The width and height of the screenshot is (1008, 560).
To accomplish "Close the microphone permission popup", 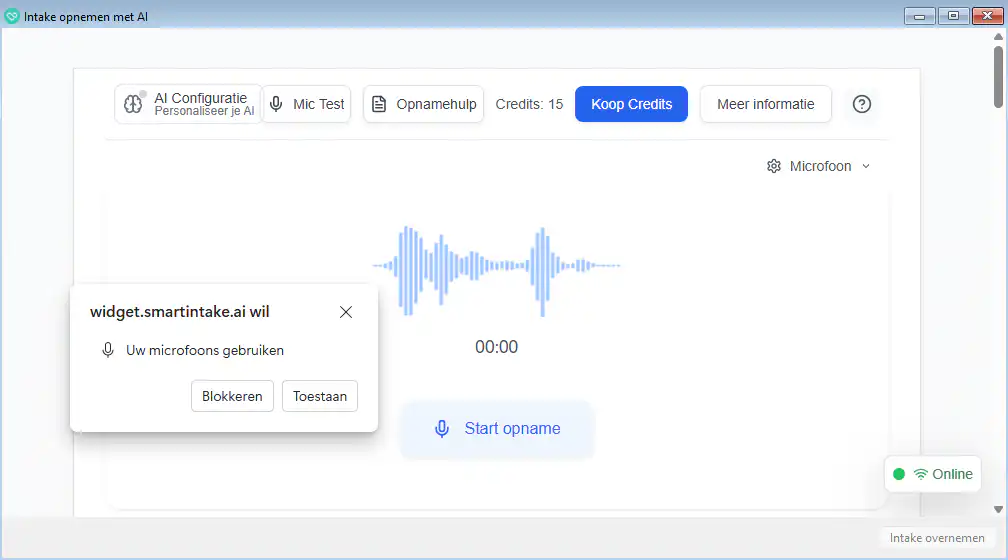I will coord(346,312).
